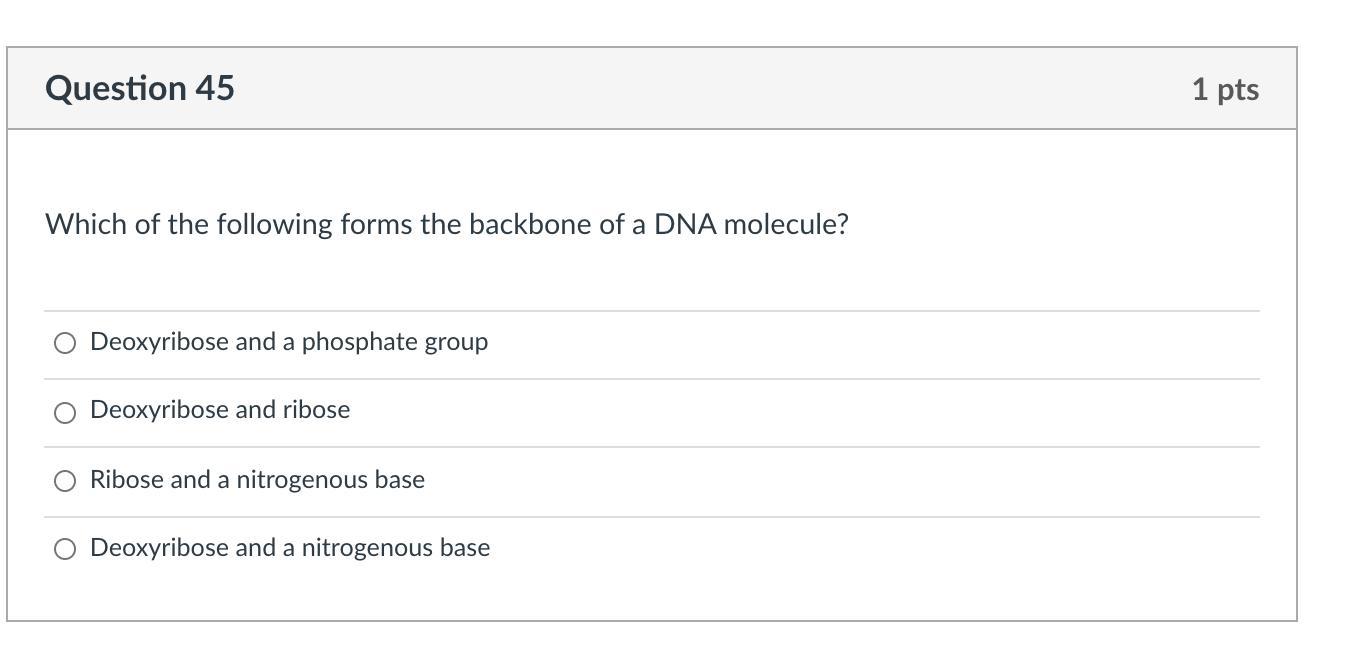Click the question text starting "Which of the following"
Screen dimensions: 1366x656
tap(446, 224)
